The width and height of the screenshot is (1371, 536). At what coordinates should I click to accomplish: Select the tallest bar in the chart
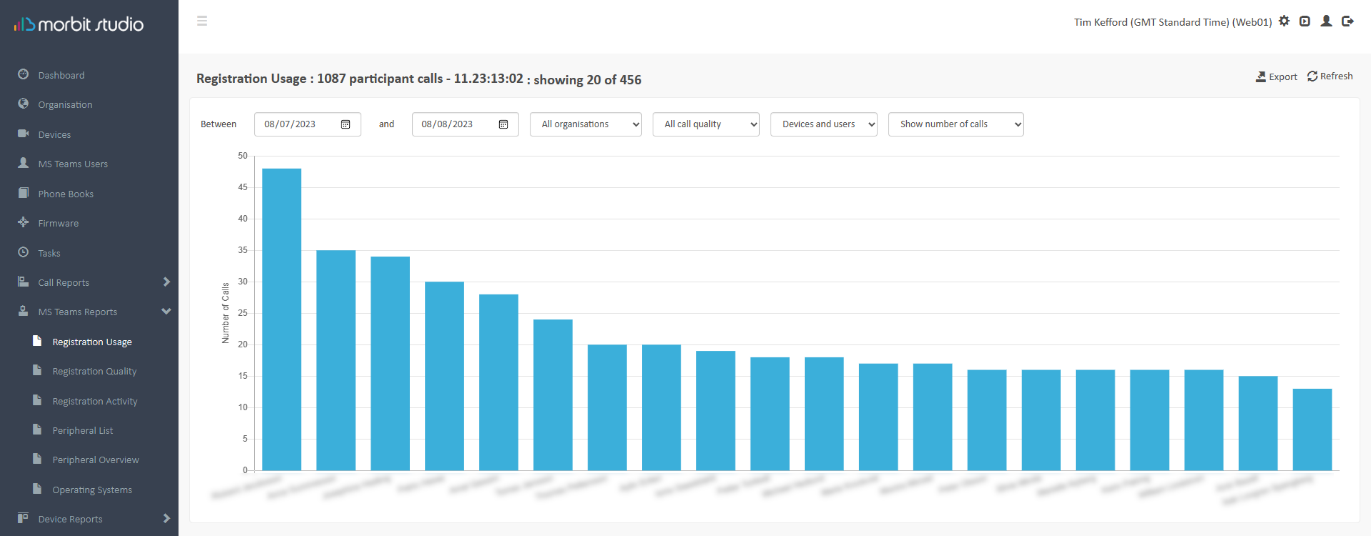click(x=282, y=319)
